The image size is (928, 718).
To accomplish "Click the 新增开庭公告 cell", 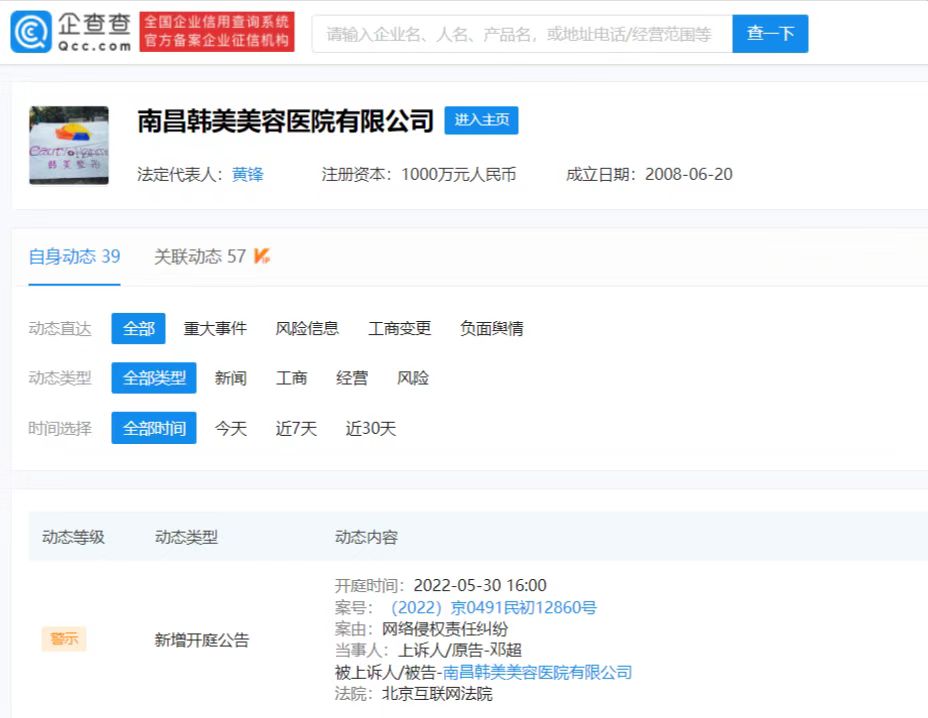I will coord(202,640).
